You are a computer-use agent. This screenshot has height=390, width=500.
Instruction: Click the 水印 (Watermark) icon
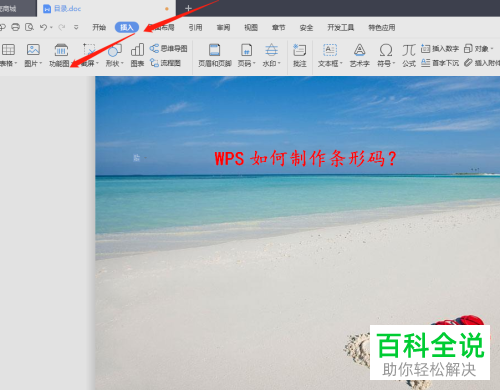(271, 50)
